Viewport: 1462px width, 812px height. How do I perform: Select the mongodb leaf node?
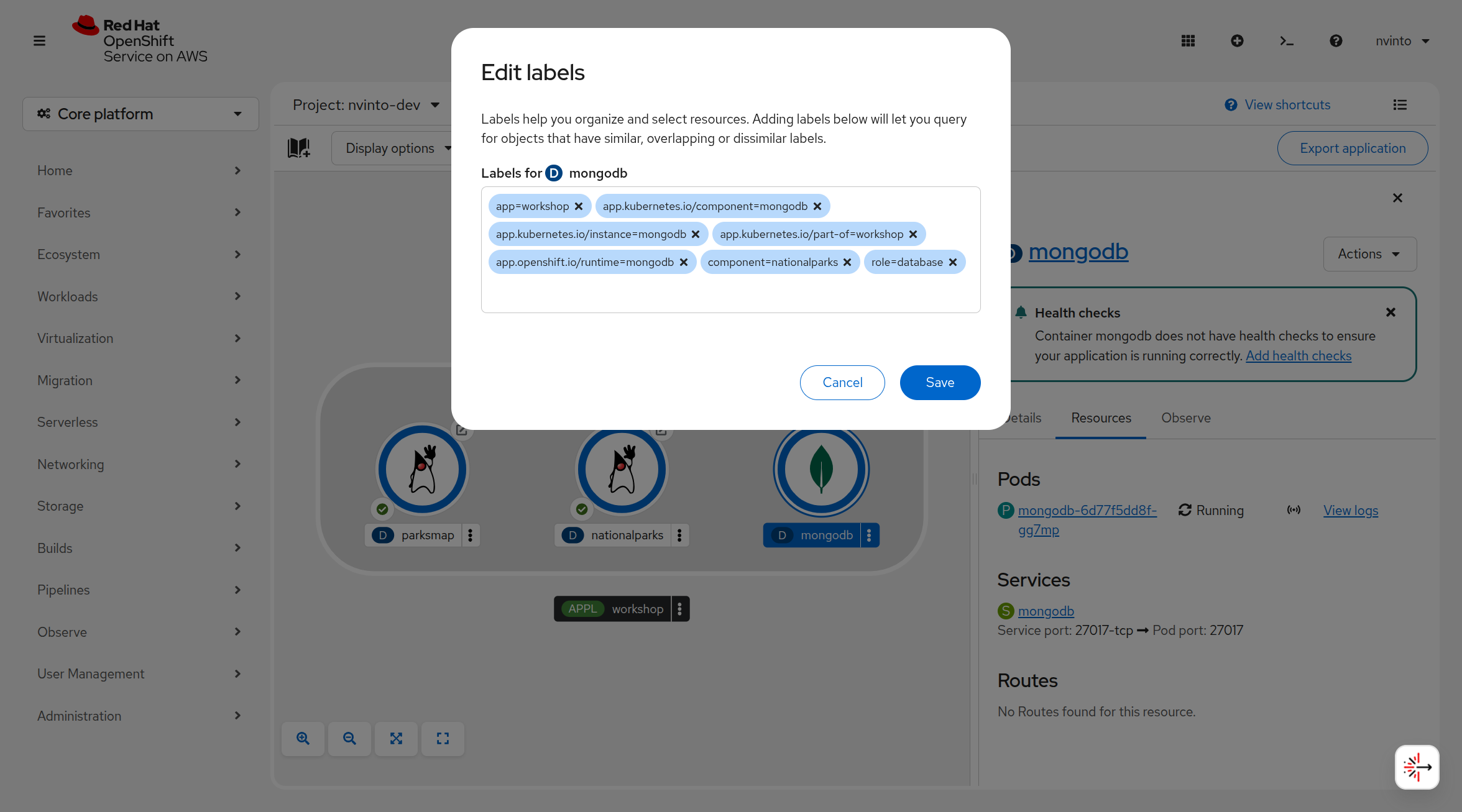click(x=821, y=470)
